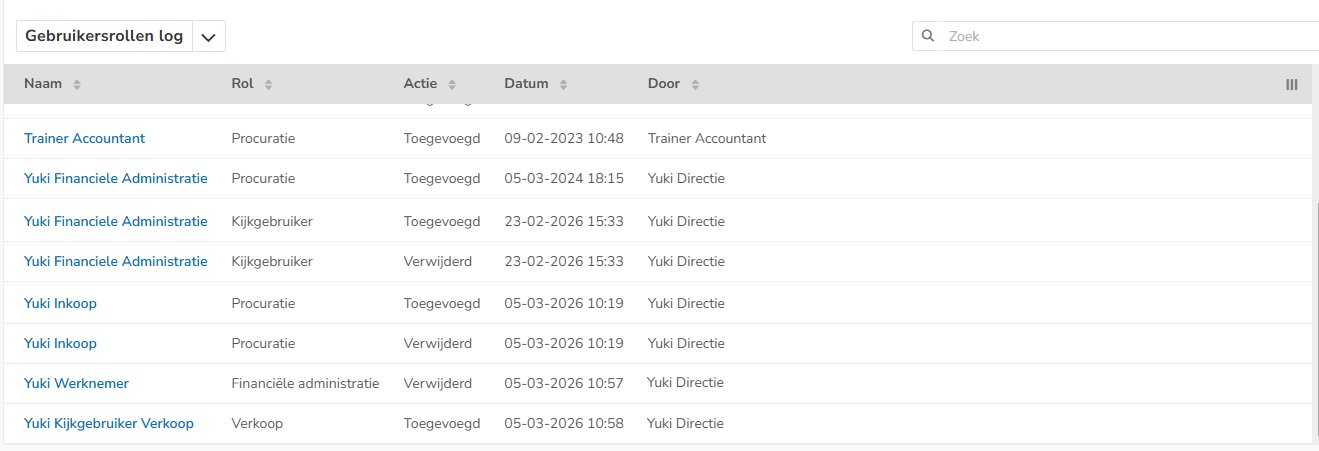Image resolution: width=1319 pixels, height=451 pixels.
Task: Open the Trainer Accountant name link
Action: pyautogui.click(x=84, y=138)
